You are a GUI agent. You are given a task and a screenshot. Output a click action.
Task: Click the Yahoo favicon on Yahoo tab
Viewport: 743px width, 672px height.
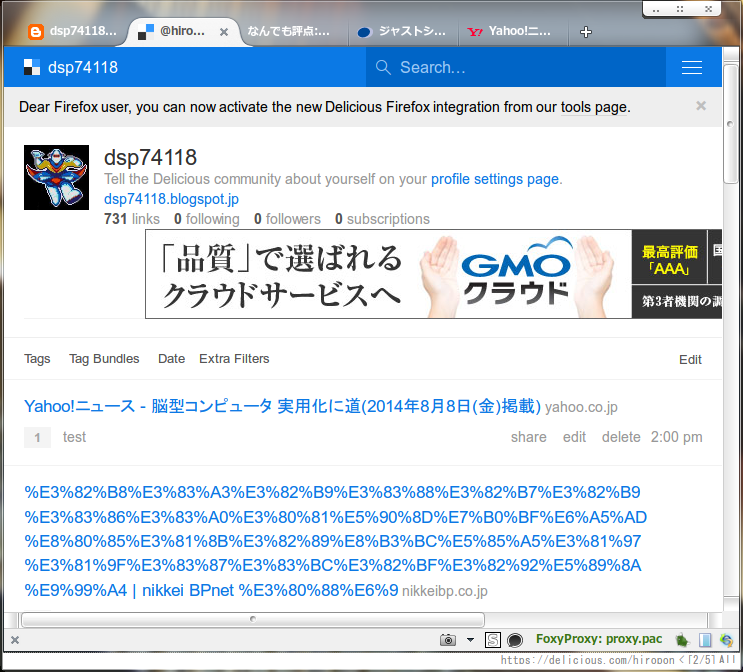coord(474,32)
